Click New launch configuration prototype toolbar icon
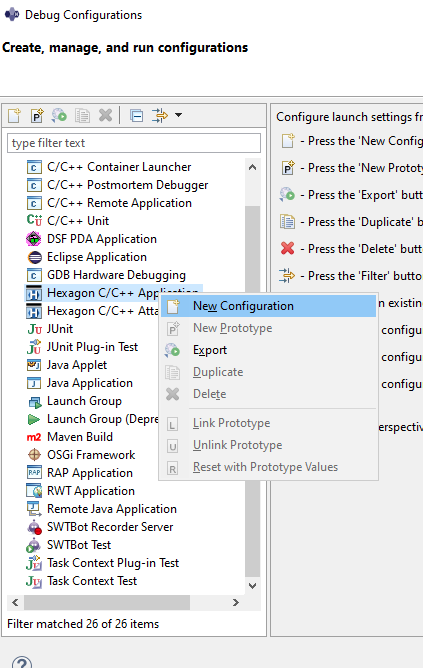The width and height of the screenshot is (423, 668). (37, 115)
